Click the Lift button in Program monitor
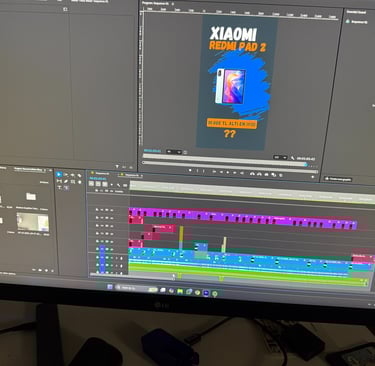Image resolution: width=375 pixels, height=366 pixels. click(252, 174)
